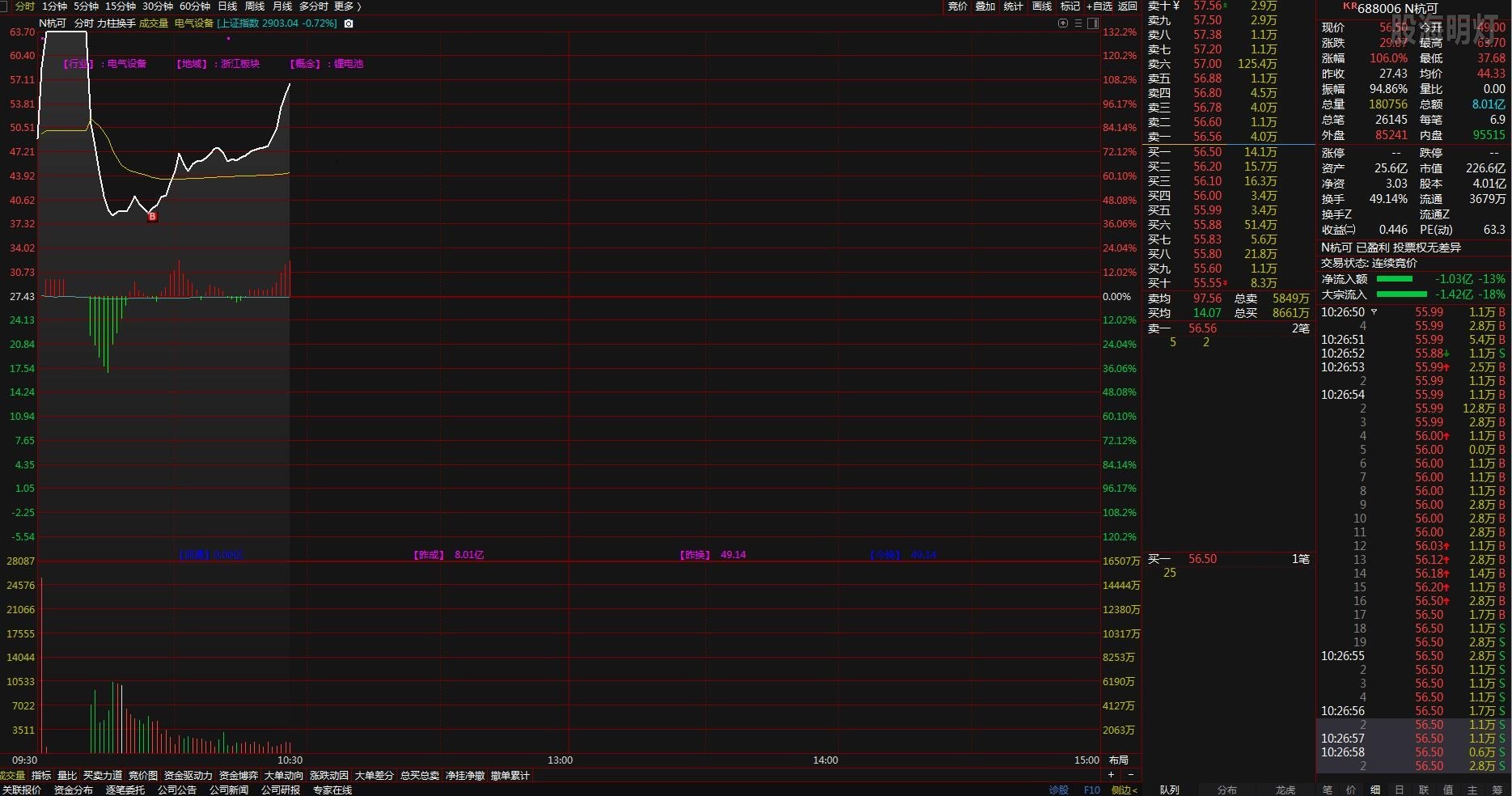Screen dimensions: 1512x796
Task: Open the 关联报价 bottom tab
Action: 22,790
